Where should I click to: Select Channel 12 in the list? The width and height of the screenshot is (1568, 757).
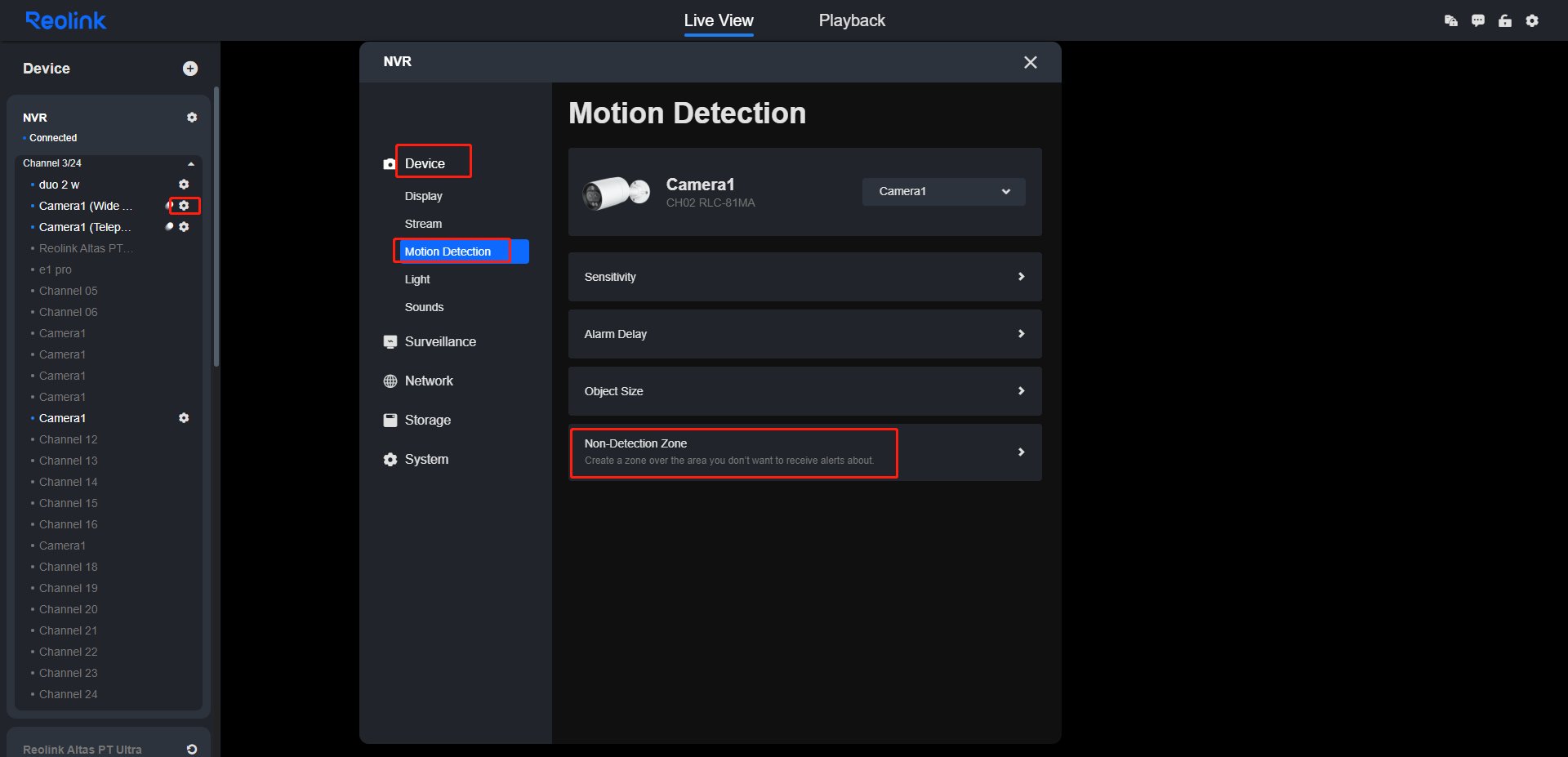[69, 439]
